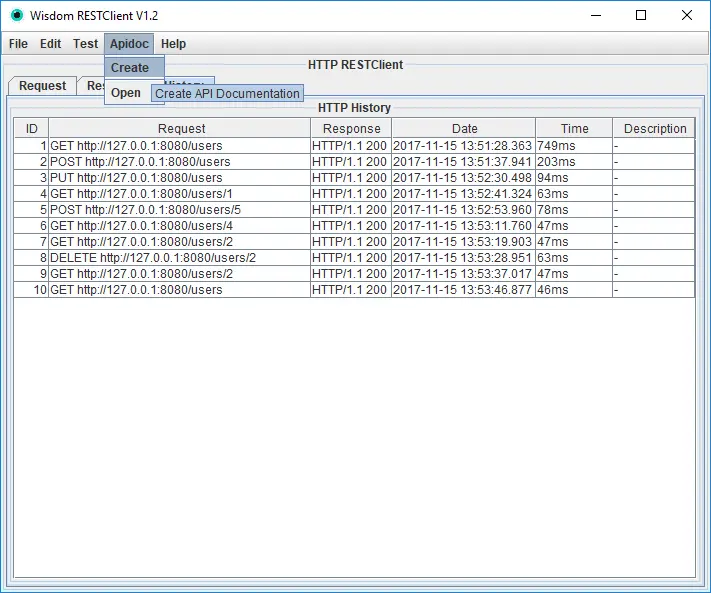Click the 94ms time cell
This screenshot has width=711, height=593.
[574, 178]
